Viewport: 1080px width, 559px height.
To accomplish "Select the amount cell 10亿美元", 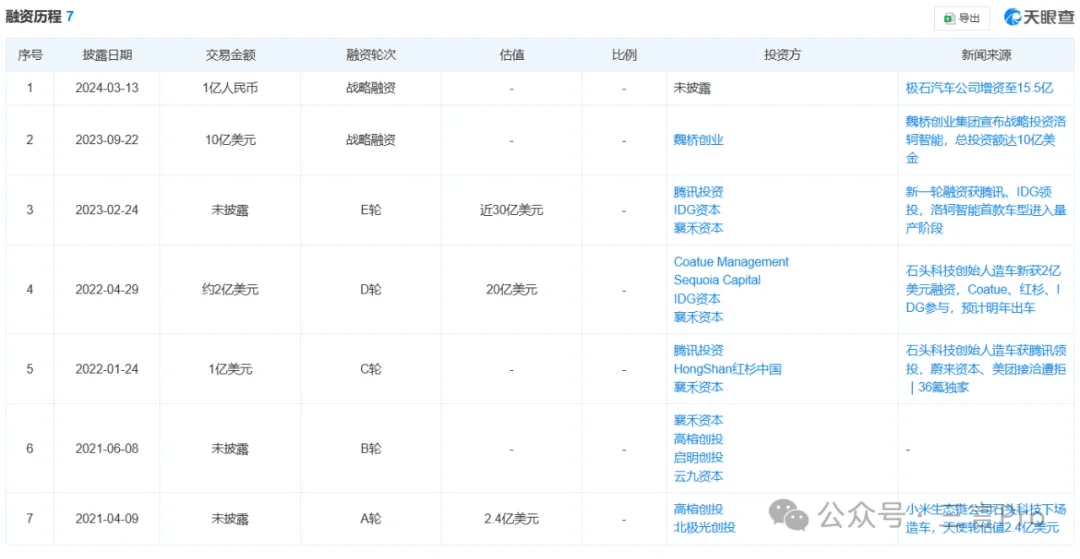I will [230, 140].
